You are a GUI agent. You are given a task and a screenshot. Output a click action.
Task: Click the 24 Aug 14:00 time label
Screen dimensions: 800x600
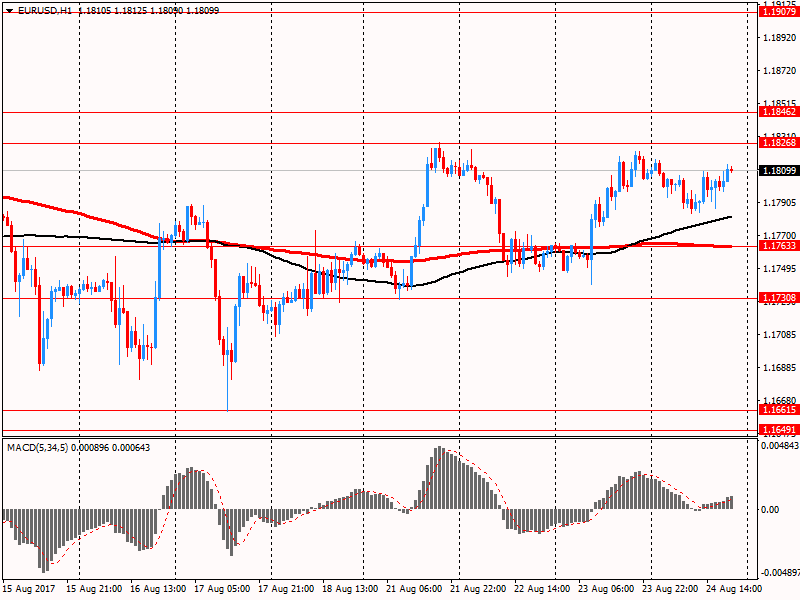(734, 589)
